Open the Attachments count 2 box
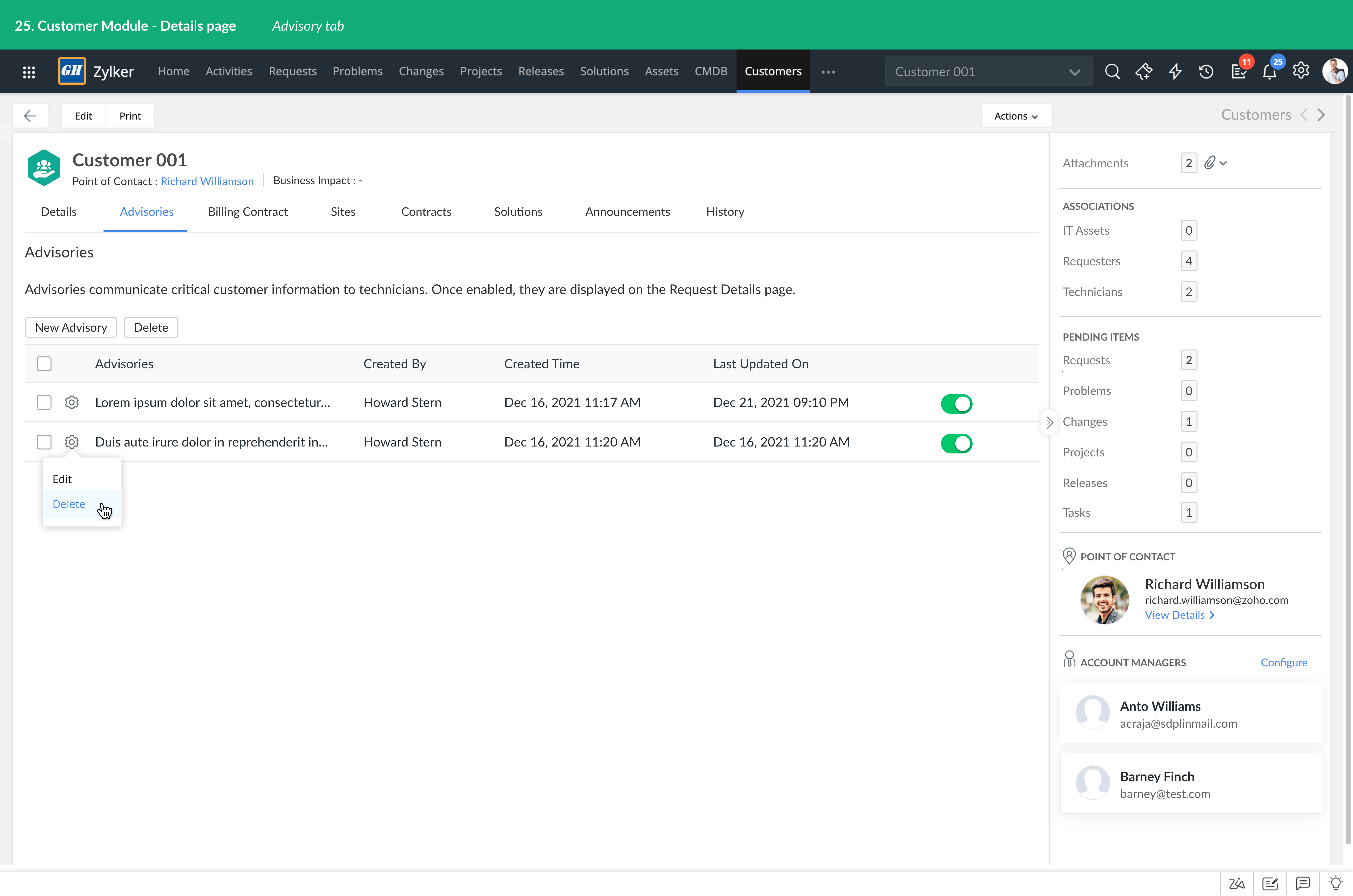 click(1188, 163)
